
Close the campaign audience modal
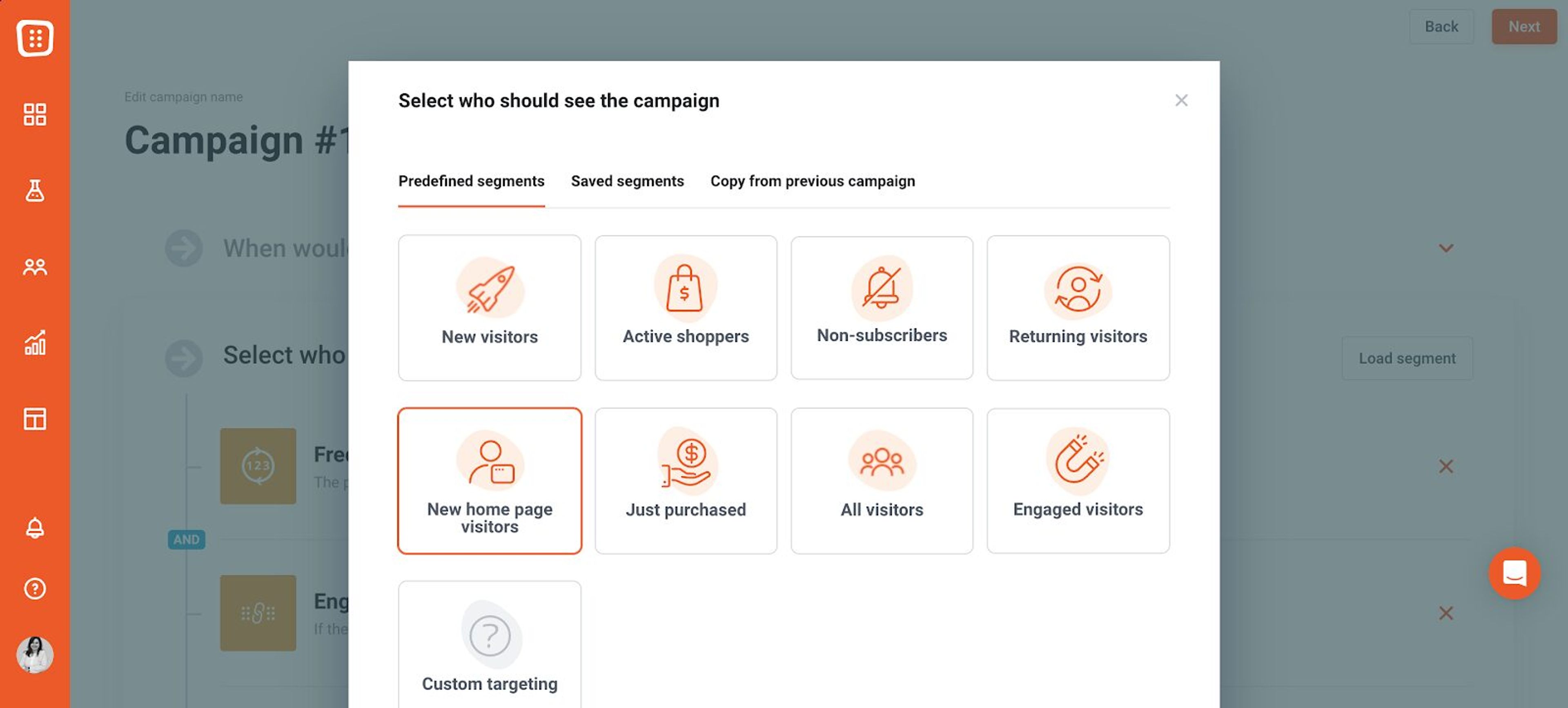1181,100
